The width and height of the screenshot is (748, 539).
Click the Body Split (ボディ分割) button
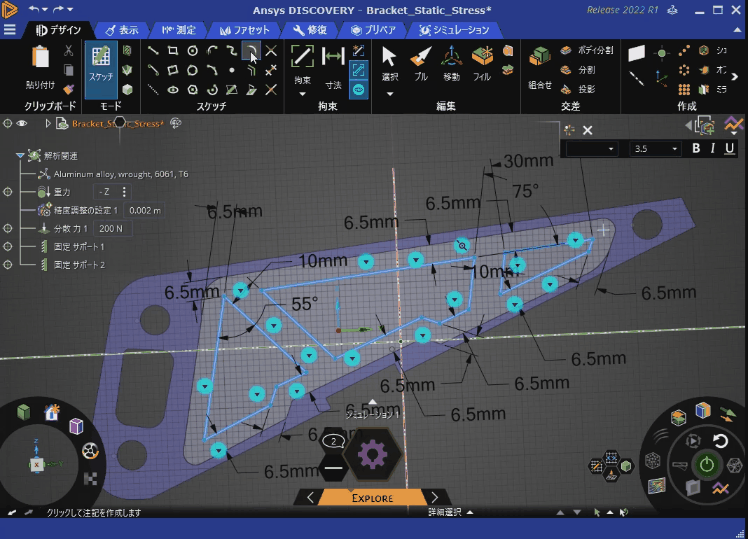pyautogui.click(x=587, y=50)
